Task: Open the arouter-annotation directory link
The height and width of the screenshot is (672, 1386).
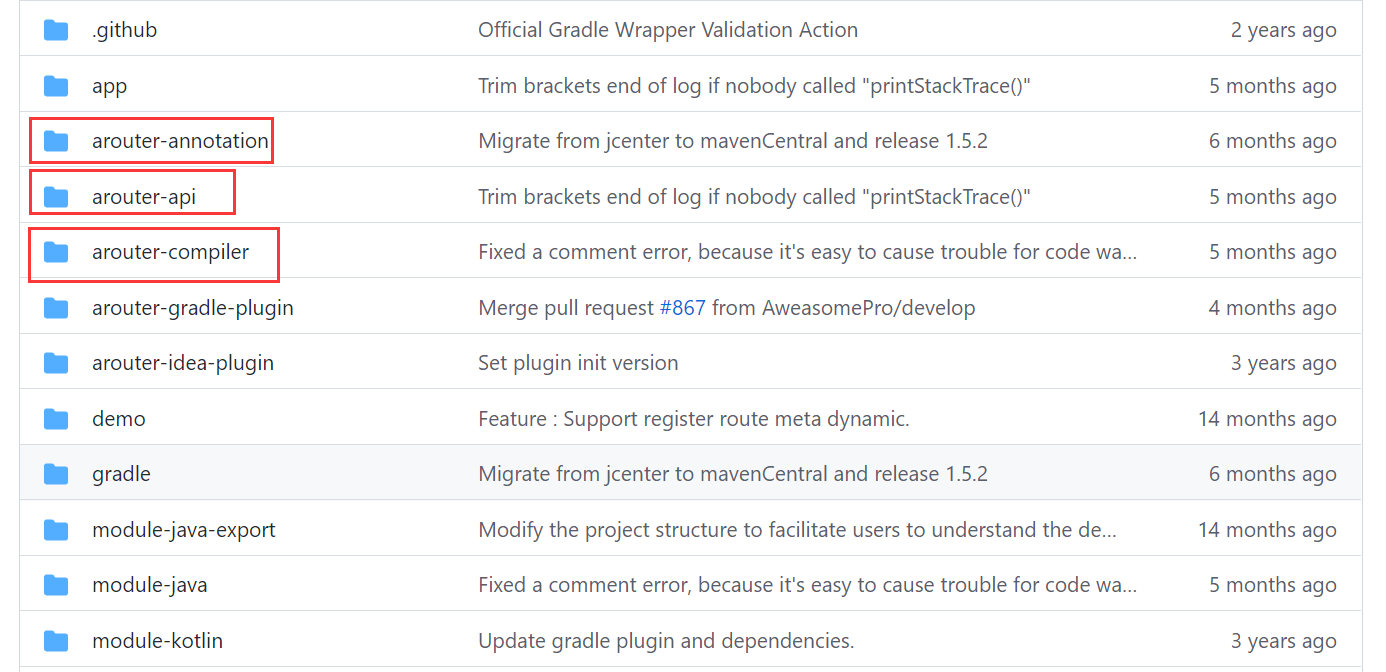Action: coord(180,141)
